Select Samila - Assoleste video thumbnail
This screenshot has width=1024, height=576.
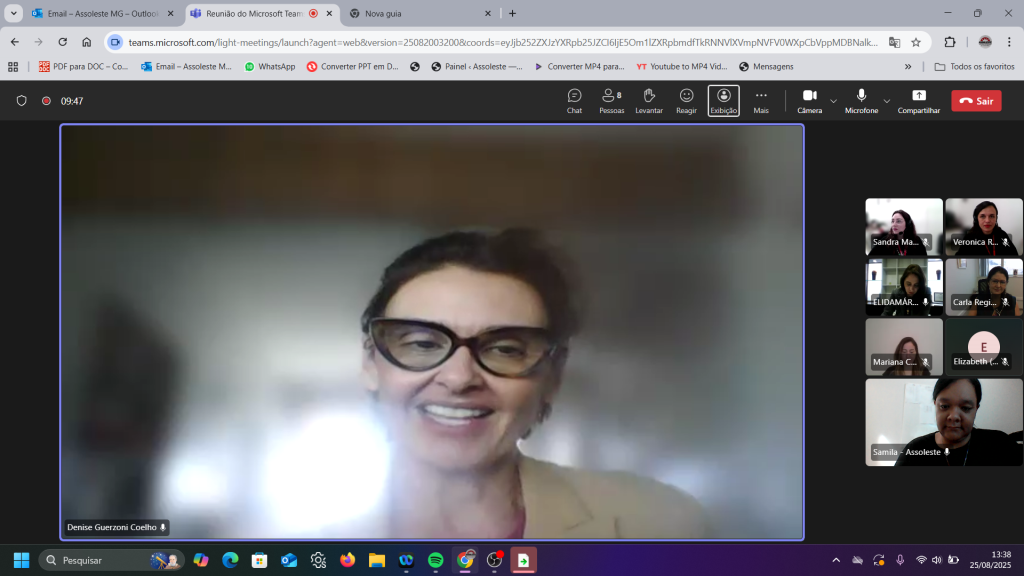coord(943,421)
